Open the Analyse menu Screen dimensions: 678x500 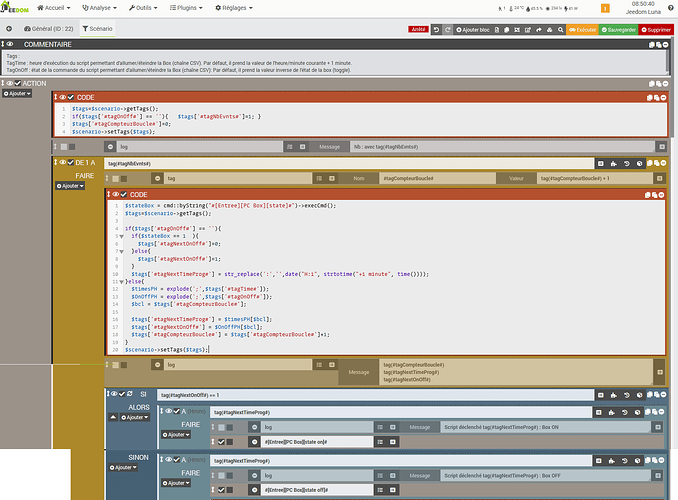point(99,8)
